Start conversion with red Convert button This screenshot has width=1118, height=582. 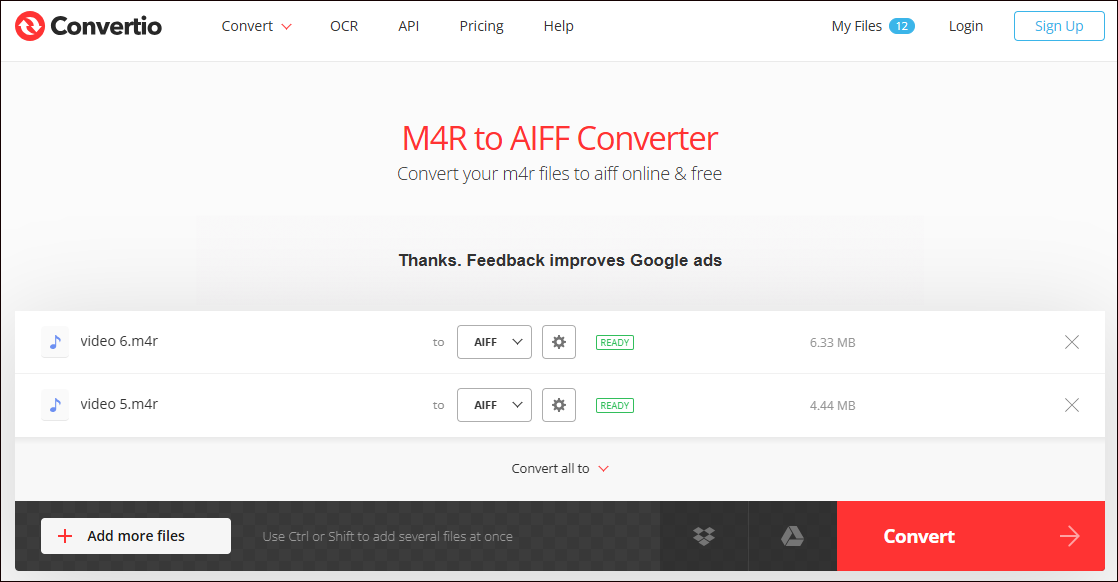[970, 536]
